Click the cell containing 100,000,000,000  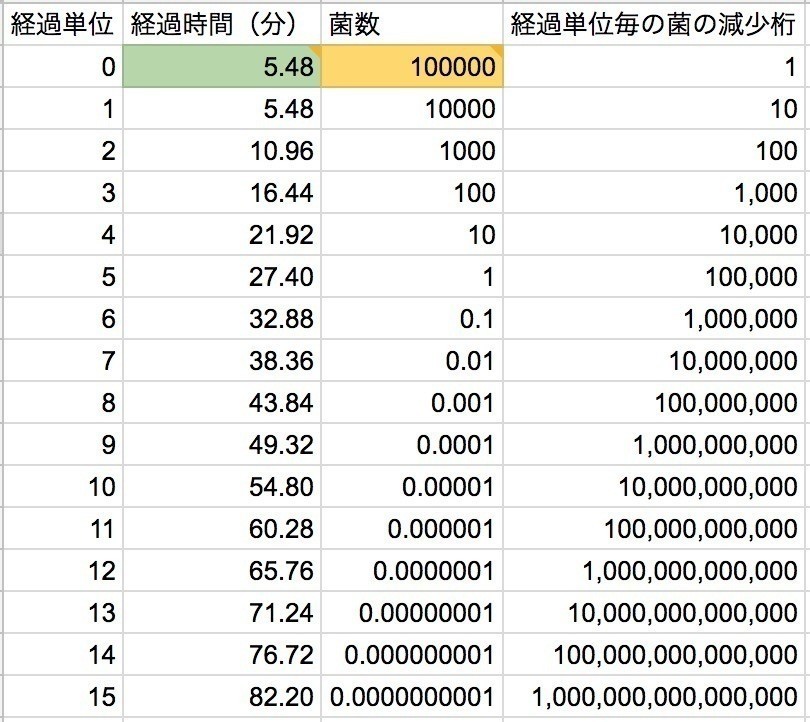(655, 529)
